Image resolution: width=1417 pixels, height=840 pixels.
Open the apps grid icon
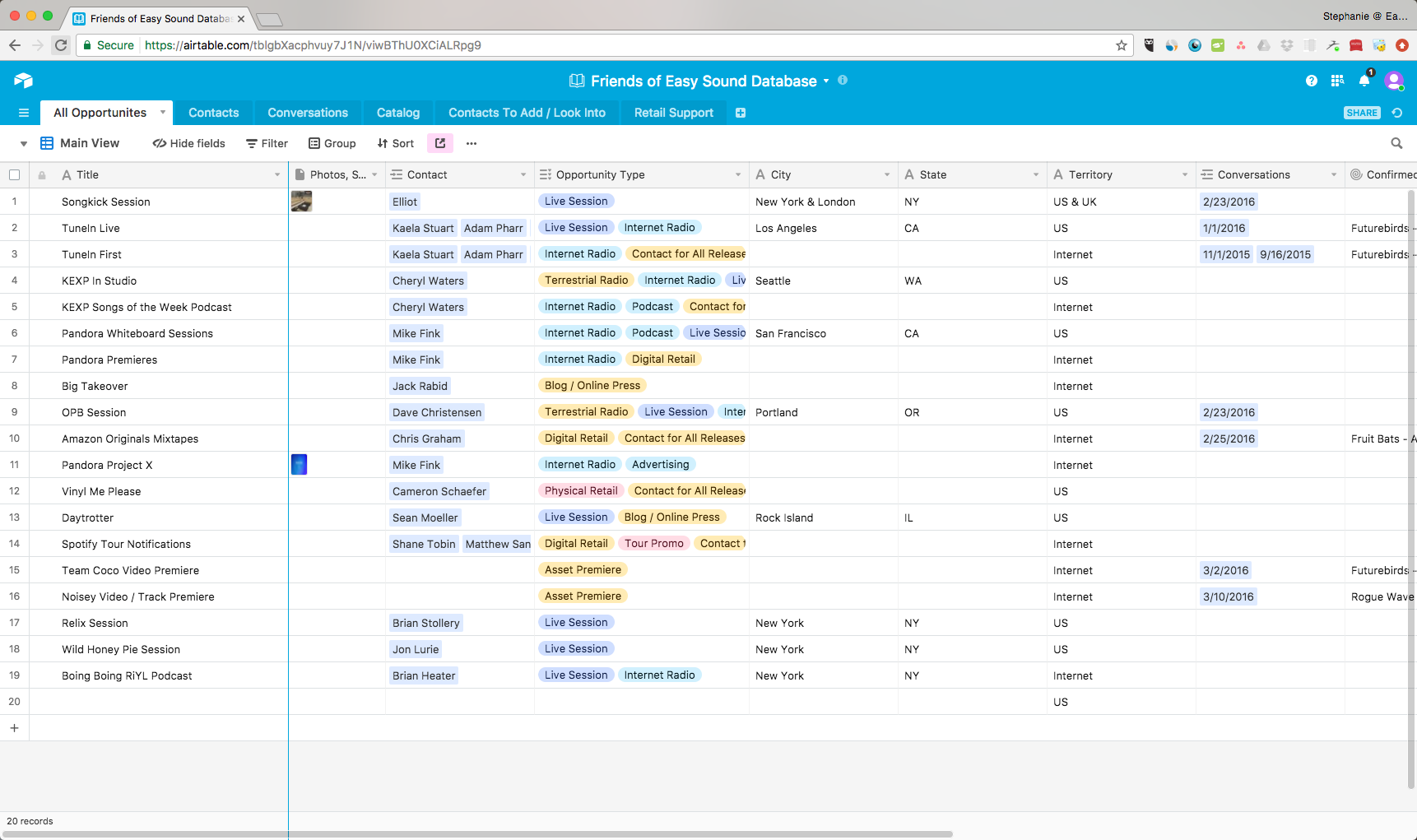coord(1337,81)
